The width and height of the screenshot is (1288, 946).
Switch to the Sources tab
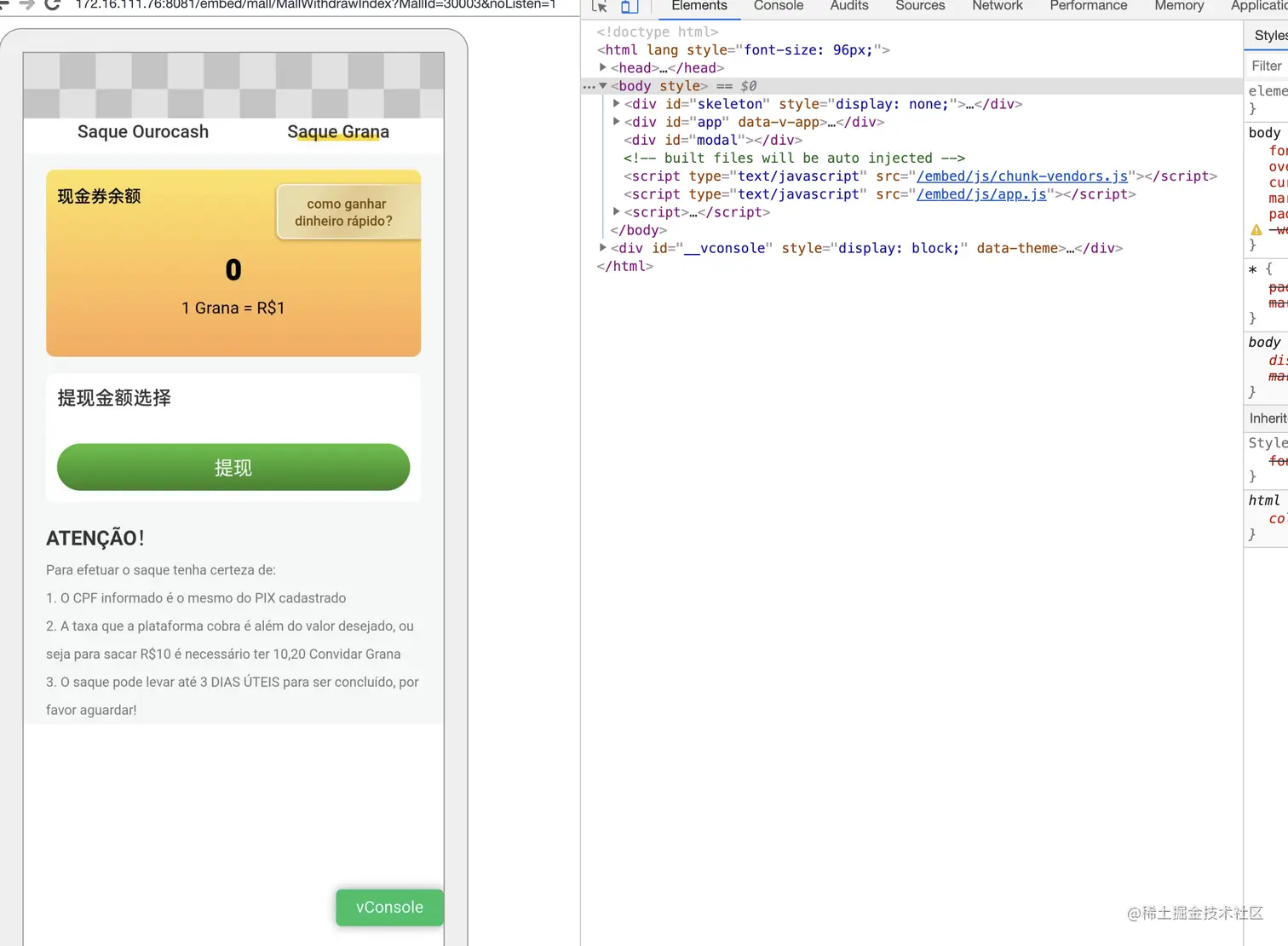coord(920,6)
